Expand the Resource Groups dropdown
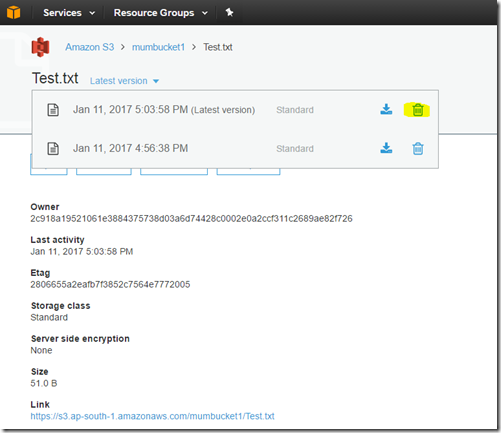The width and height of the screenshot is (501, 433). [x=161, y=13]
